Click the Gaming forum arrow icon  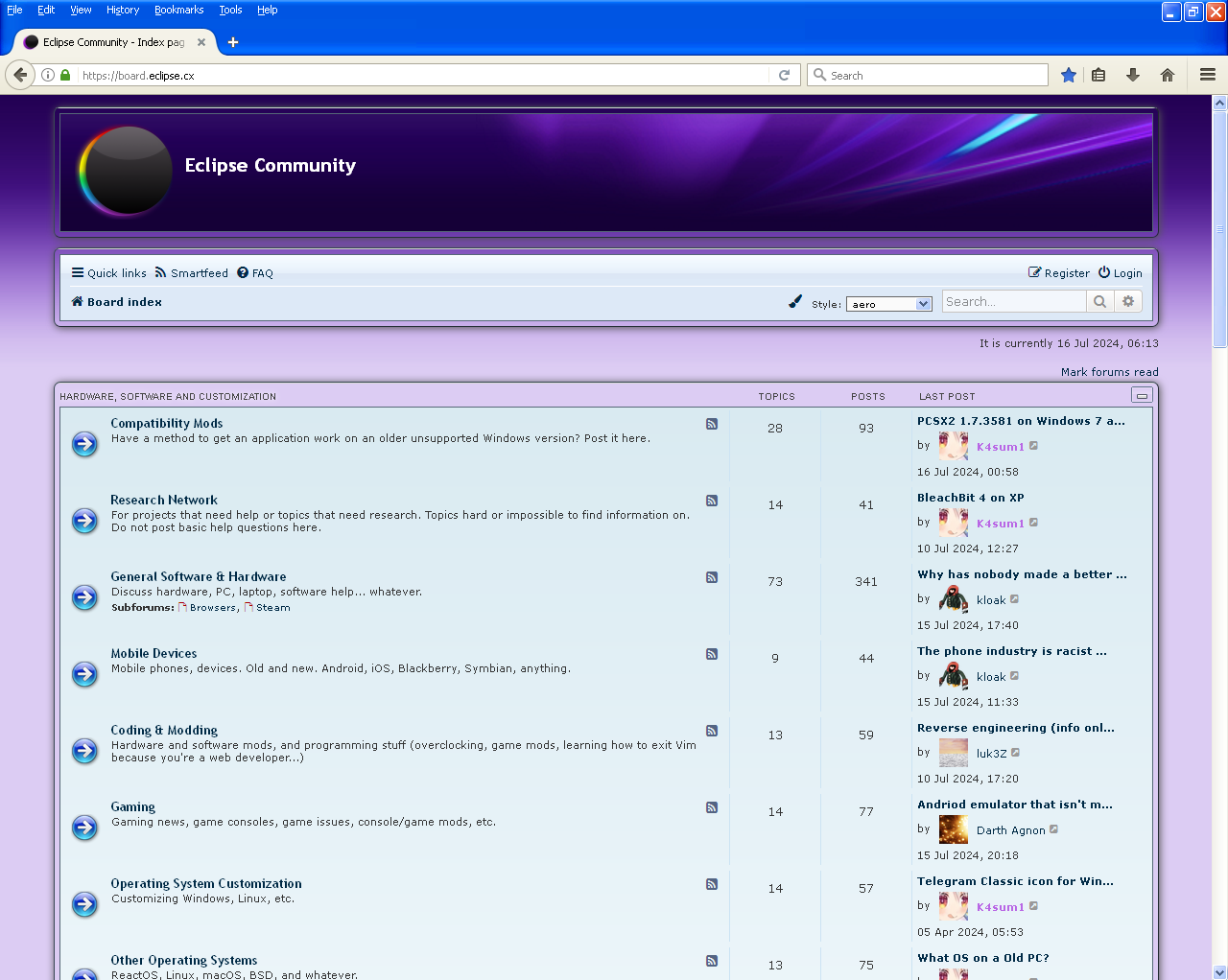point(85,828)
